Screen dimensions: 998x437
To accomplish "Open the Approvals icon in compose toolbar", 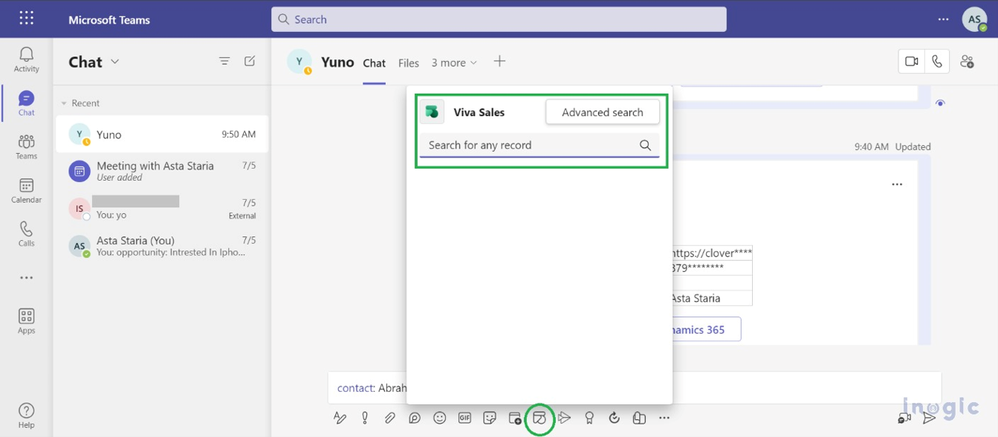I will 614,418.
